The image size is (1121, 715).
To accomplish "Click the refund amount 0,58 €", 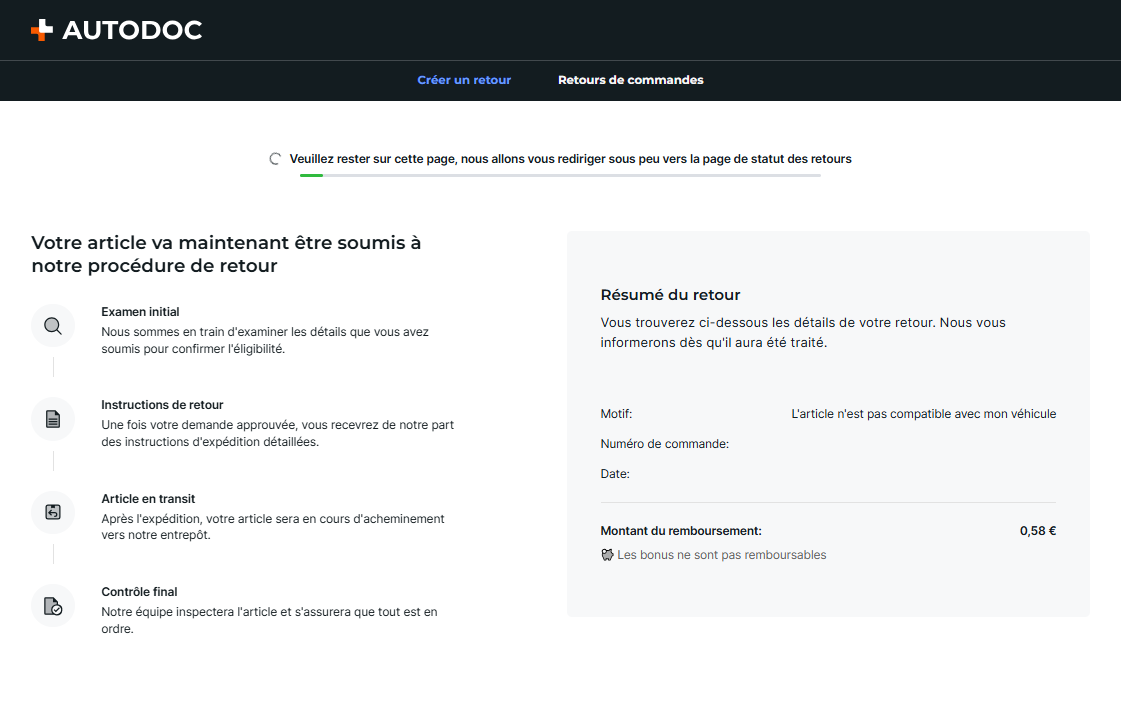I will tap(1037, 531).
